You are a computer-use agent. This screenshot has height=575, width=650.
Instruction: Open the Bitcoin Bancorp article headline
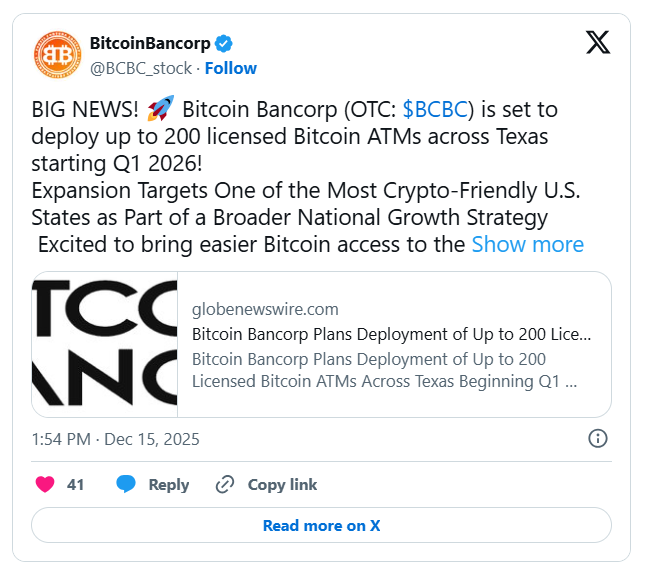tap(391, 334)
